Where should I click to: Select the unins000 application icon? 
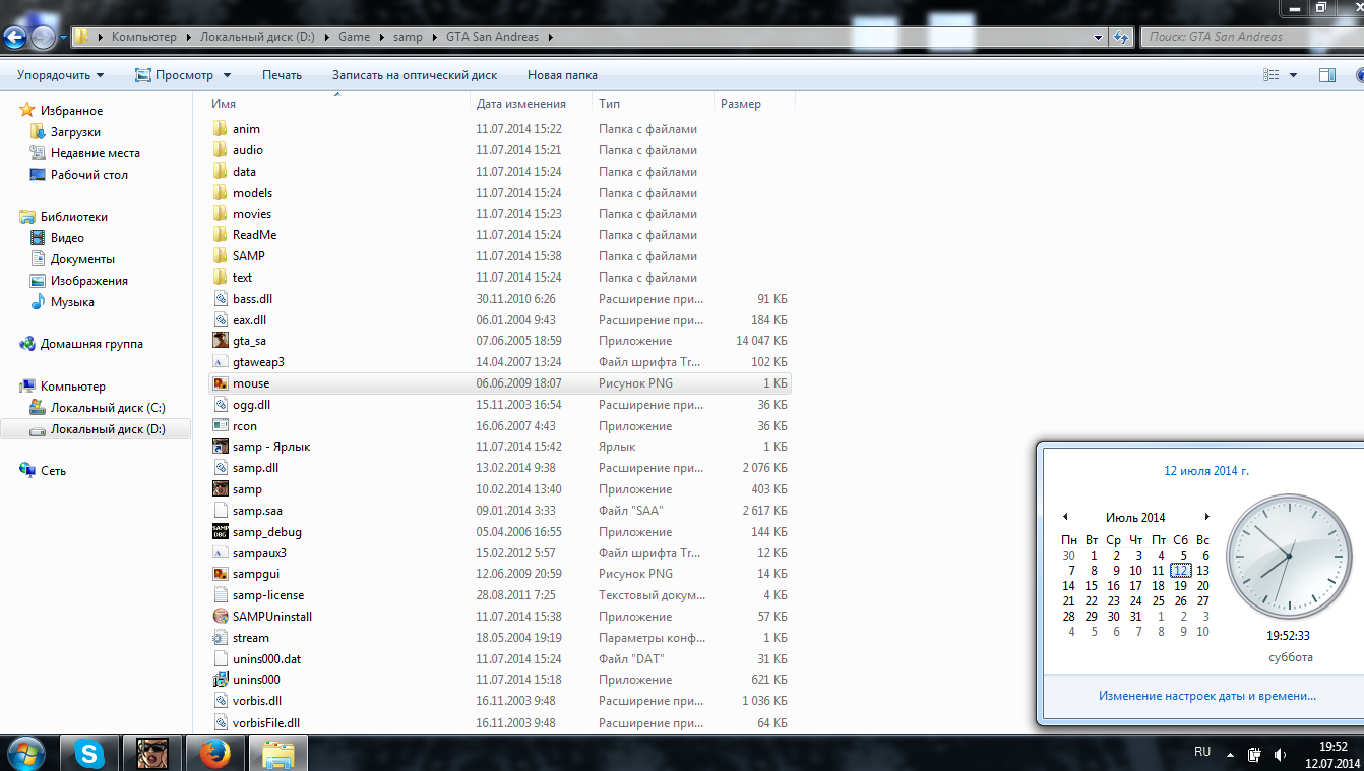pos(221,680)
